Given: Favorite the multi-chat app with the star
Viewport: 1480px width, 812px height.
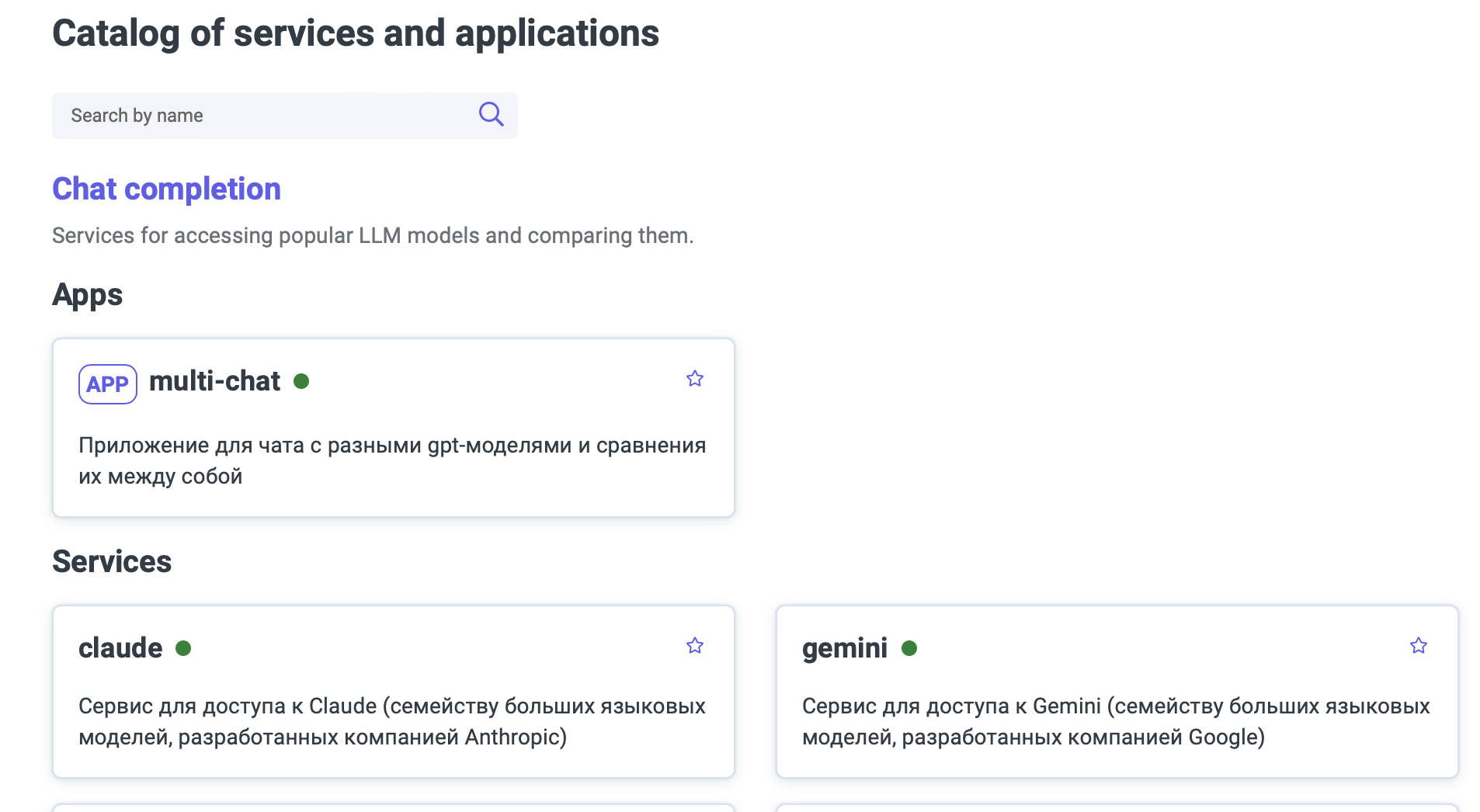Looking at the screenshot, I should pos(695,379).
